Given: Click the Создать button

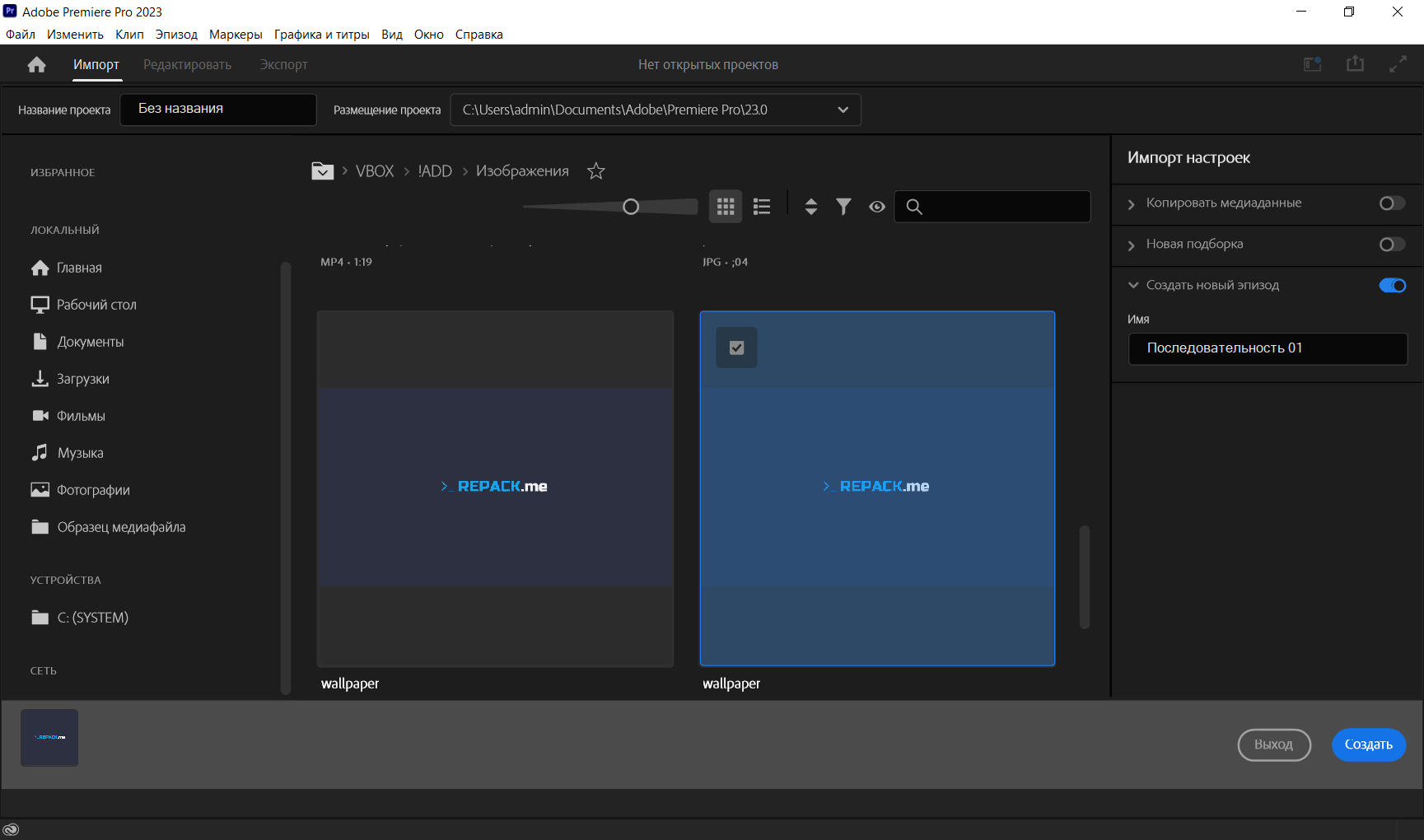Looking at the screenshot, I should tap(1368, 744).
